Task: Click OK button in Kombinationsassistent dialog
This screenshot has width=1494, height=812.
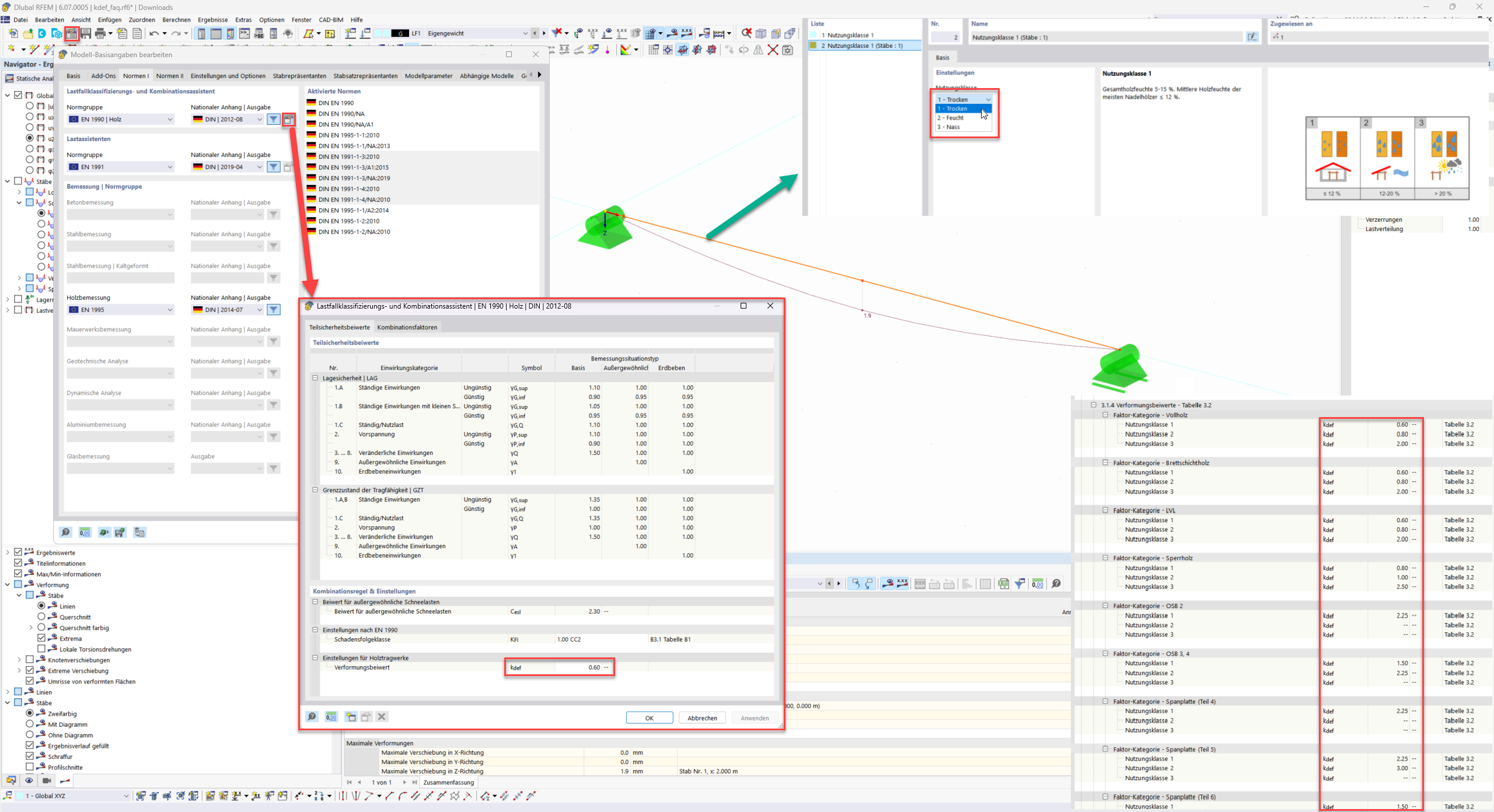Action: click(x=649, y=718)
